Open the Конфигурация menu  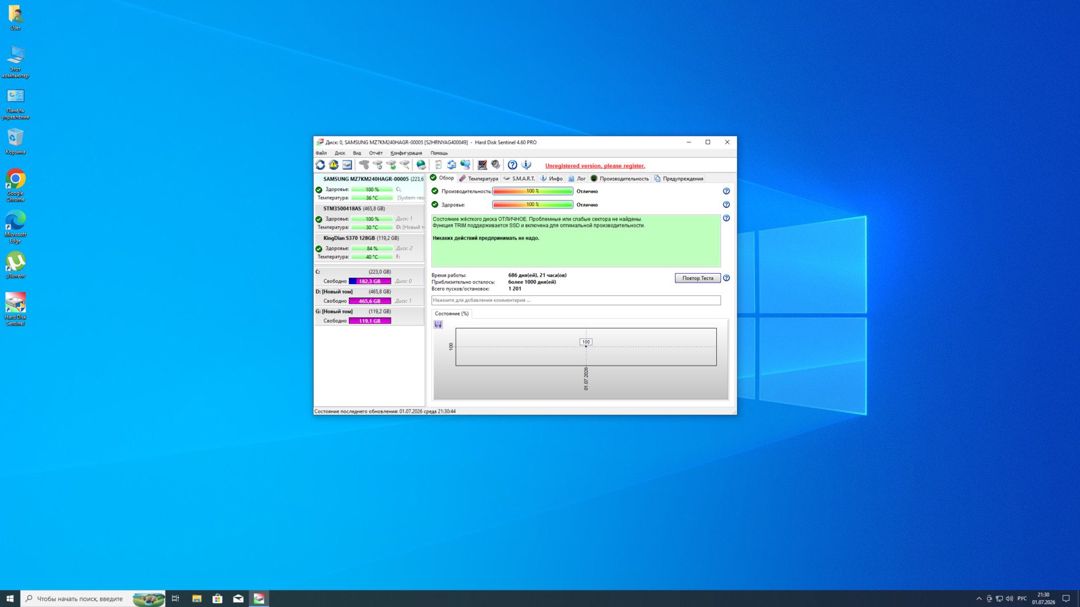click(x=406, y=153)
